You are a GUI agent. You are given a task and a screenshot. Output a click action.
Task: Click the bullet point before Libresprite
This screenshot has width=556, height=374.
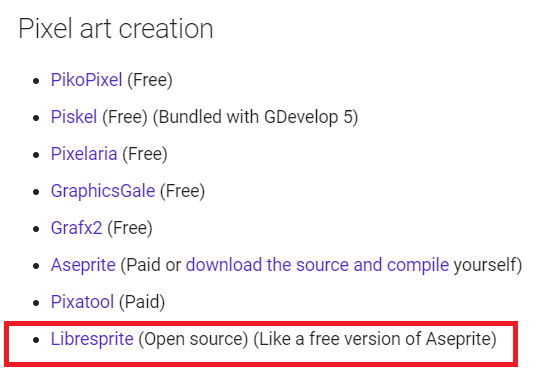coord(36,340)
